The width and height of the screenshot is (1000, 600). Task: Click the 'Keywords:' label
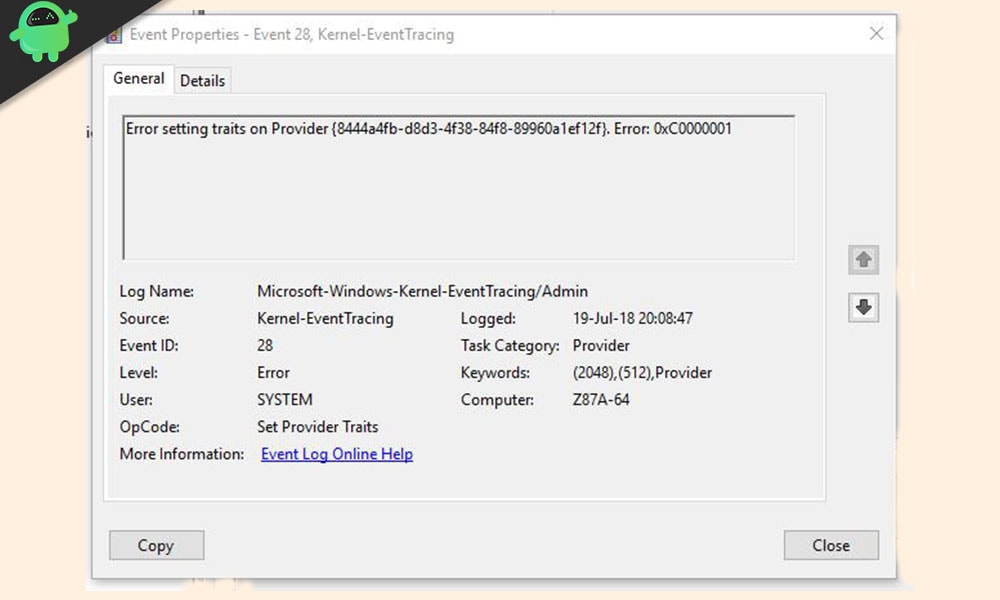pos(495,372)
